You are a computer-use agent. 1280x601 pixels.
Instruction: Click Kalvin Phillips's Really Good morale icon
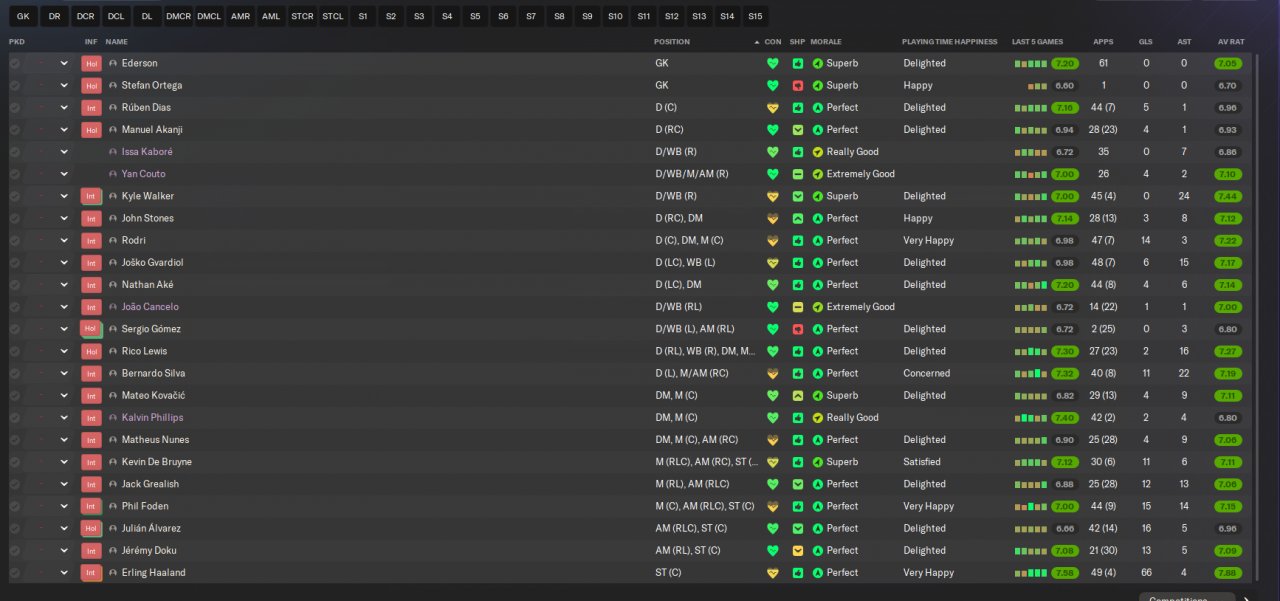click(x=817, y=417)
